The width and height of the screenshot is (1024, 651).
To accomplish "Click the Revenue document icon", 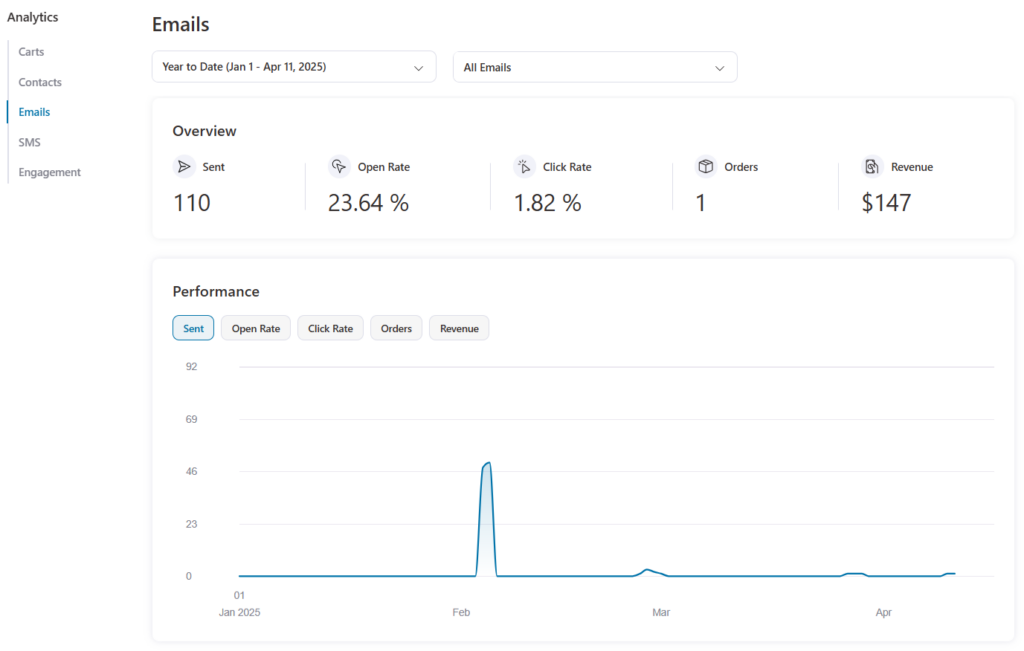I will (x=873, y=167).
